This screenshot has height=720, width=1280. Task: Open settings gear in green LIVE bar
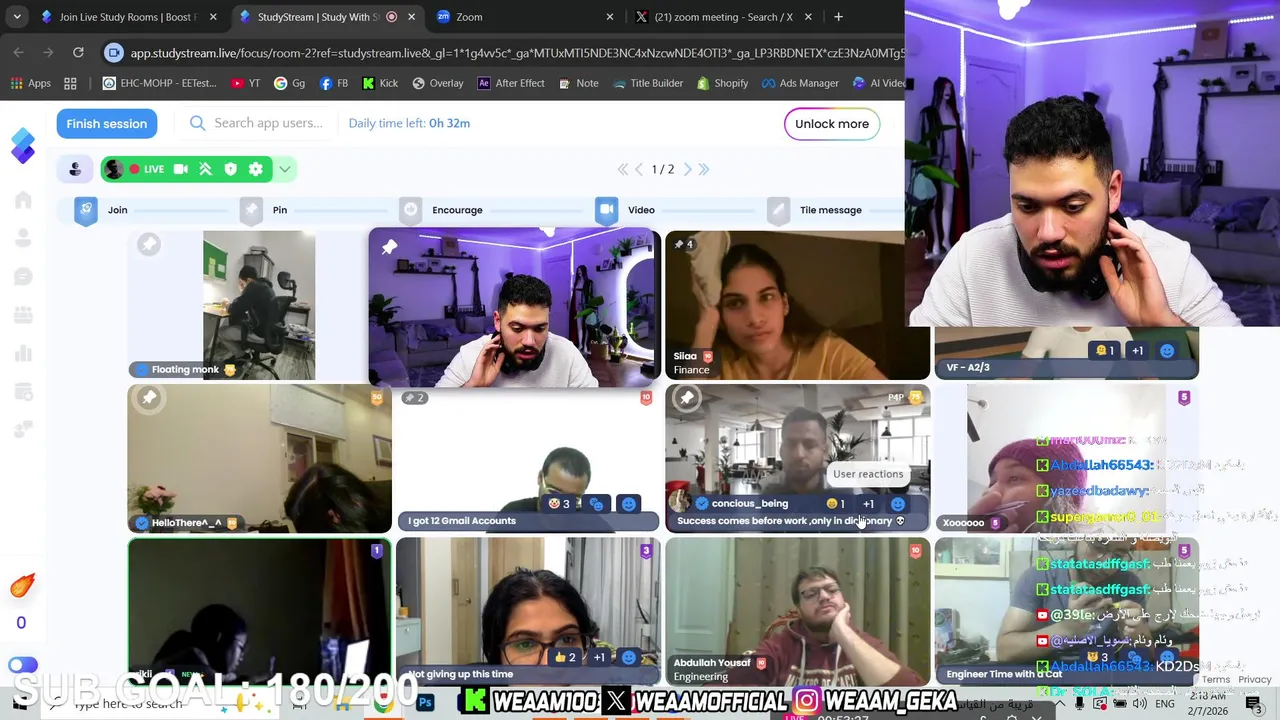point(256,169)
